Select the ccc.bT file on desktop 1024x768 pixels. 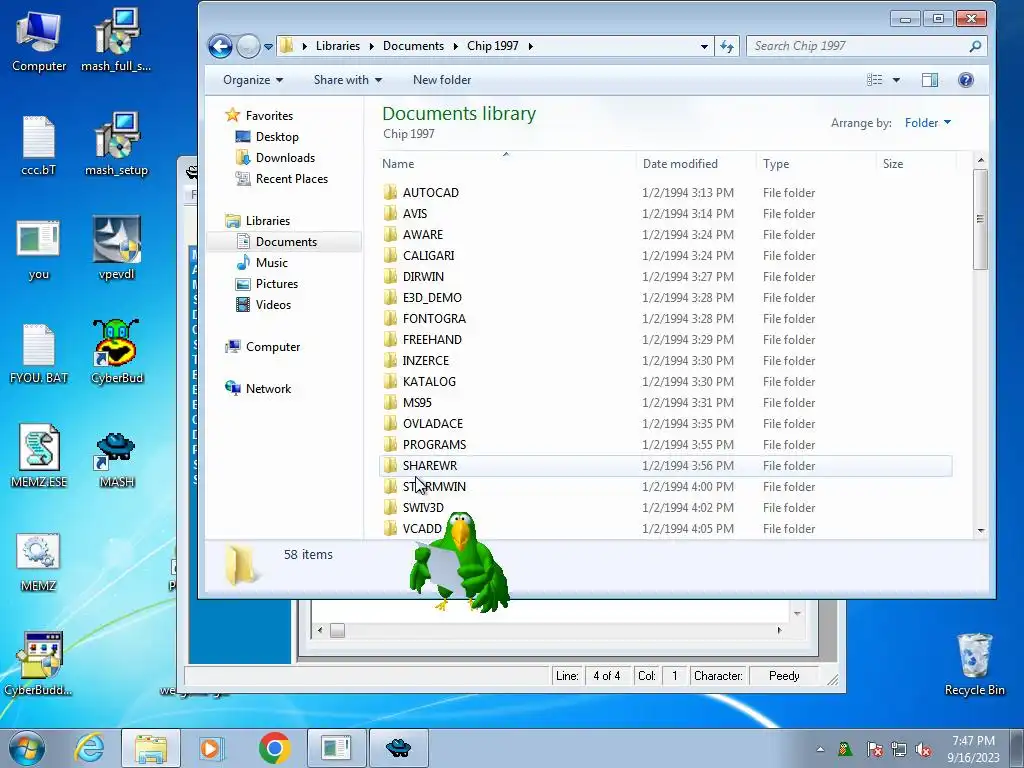coord(39,146)
